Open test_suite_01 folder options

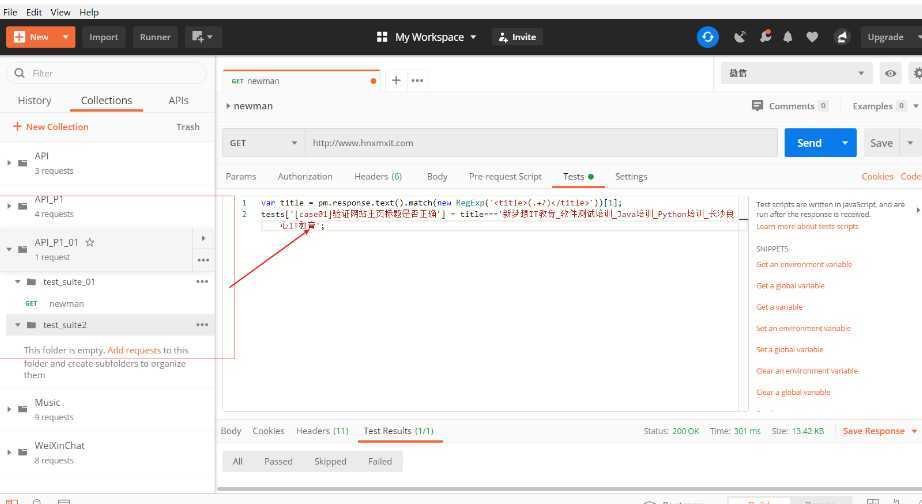pyautogui.click(x=202, y=282)
